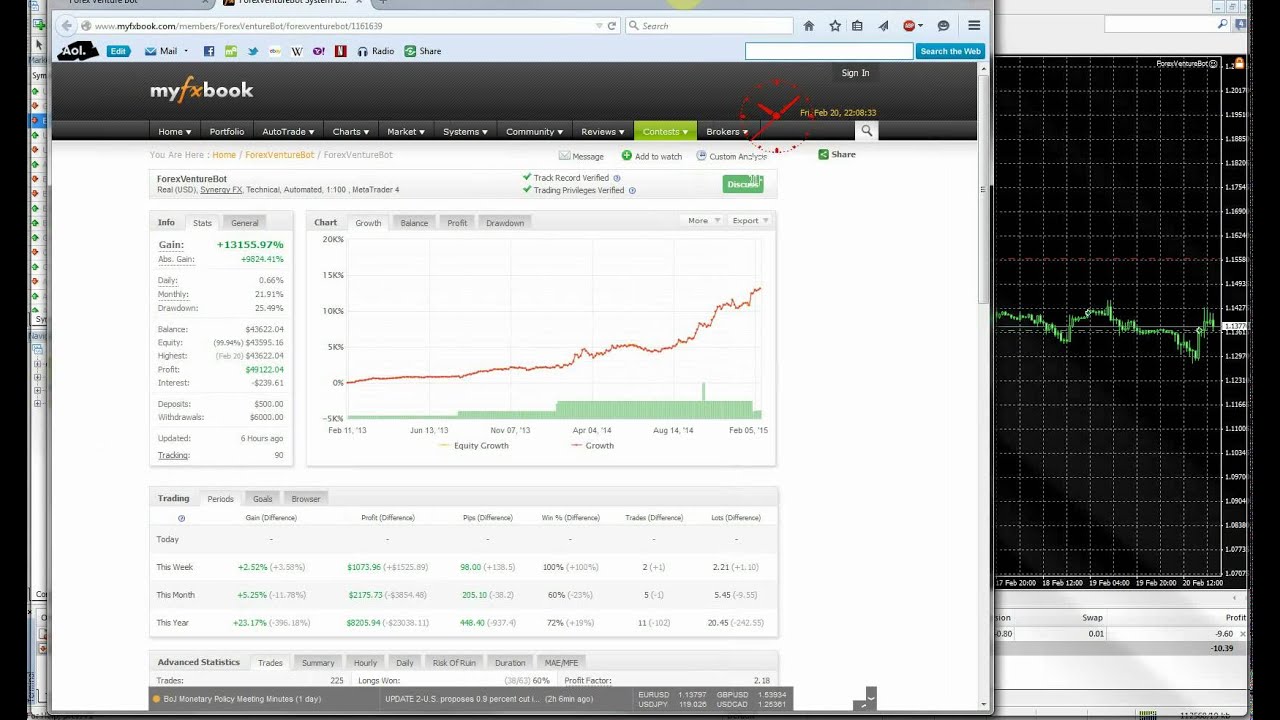Click Sign In
This screenshot has width=1280, height=720.
[855, 73]
